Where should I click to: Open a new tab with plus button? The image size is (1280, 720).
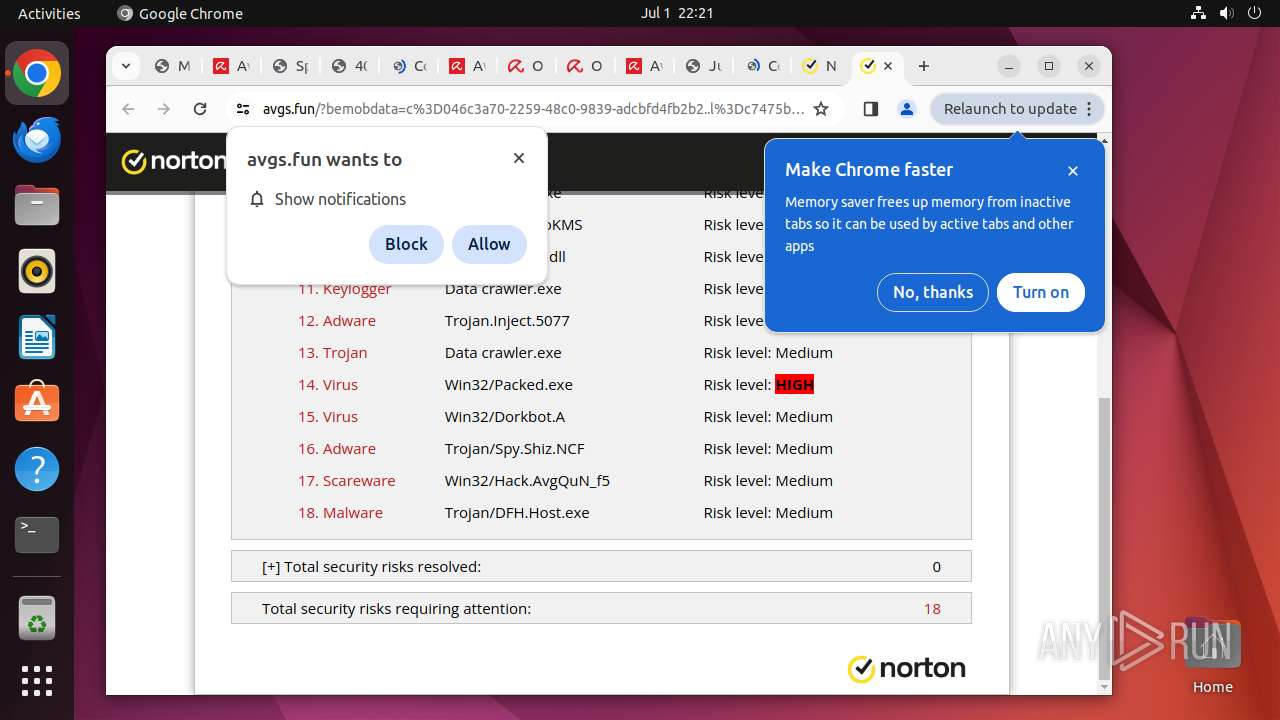tap(924, 66)
